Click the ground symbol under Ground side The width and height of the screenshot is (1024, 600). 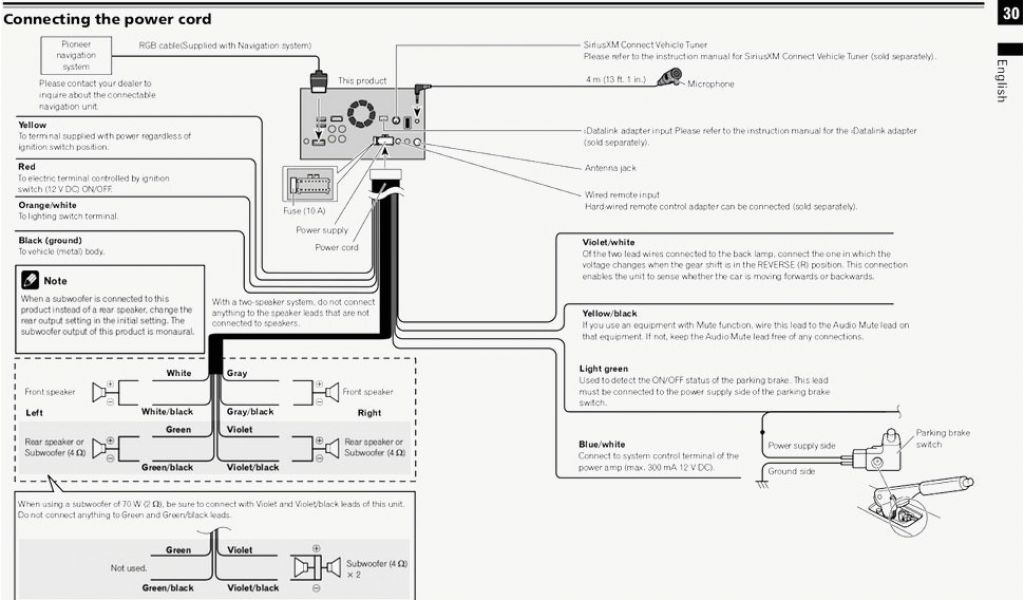click(x=762, y=483)
